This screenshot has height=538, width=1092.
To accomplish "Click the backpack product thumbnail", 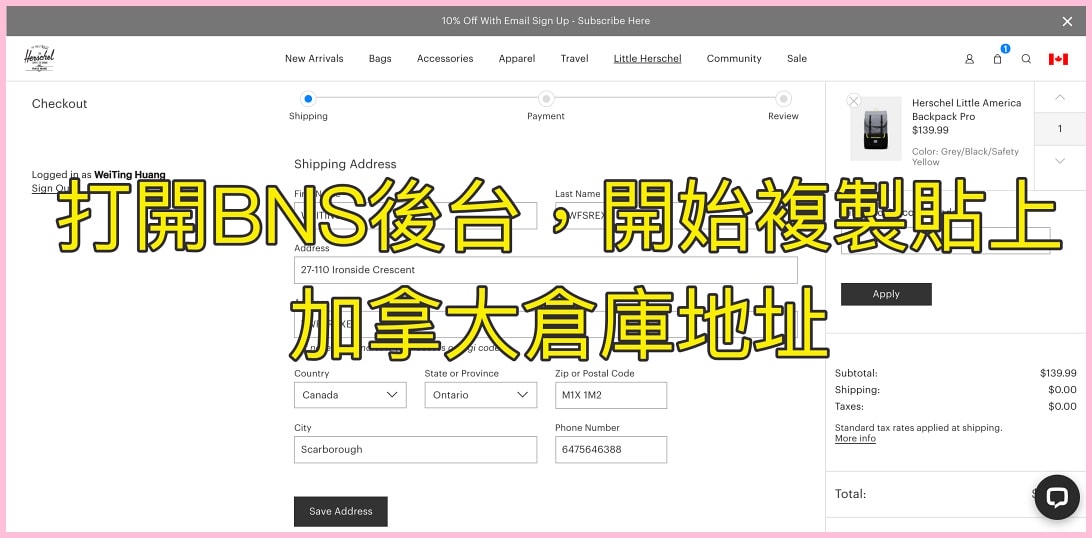I will [875, 129].
